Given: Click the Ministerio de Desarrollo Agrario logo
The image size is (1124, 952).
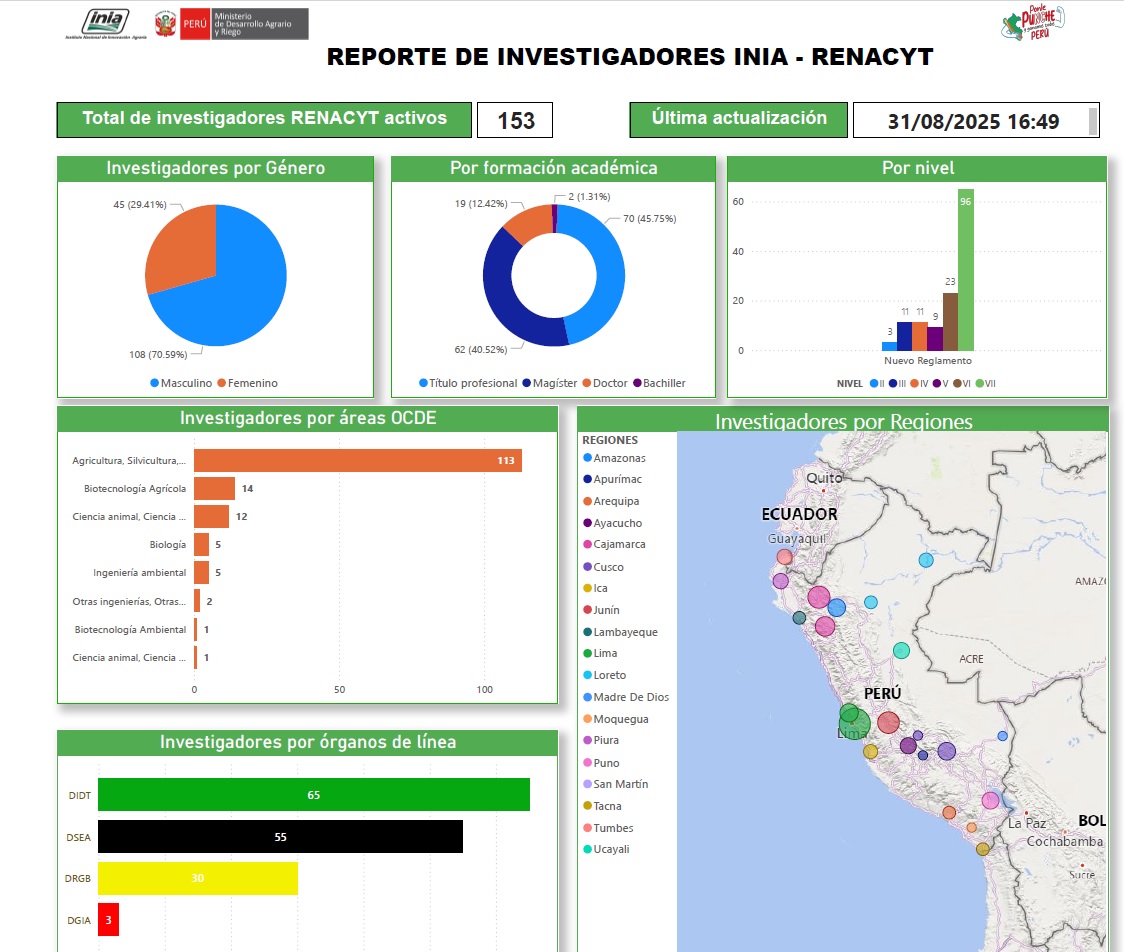Looking at the screenshot, I should click(x=231, y=24).
